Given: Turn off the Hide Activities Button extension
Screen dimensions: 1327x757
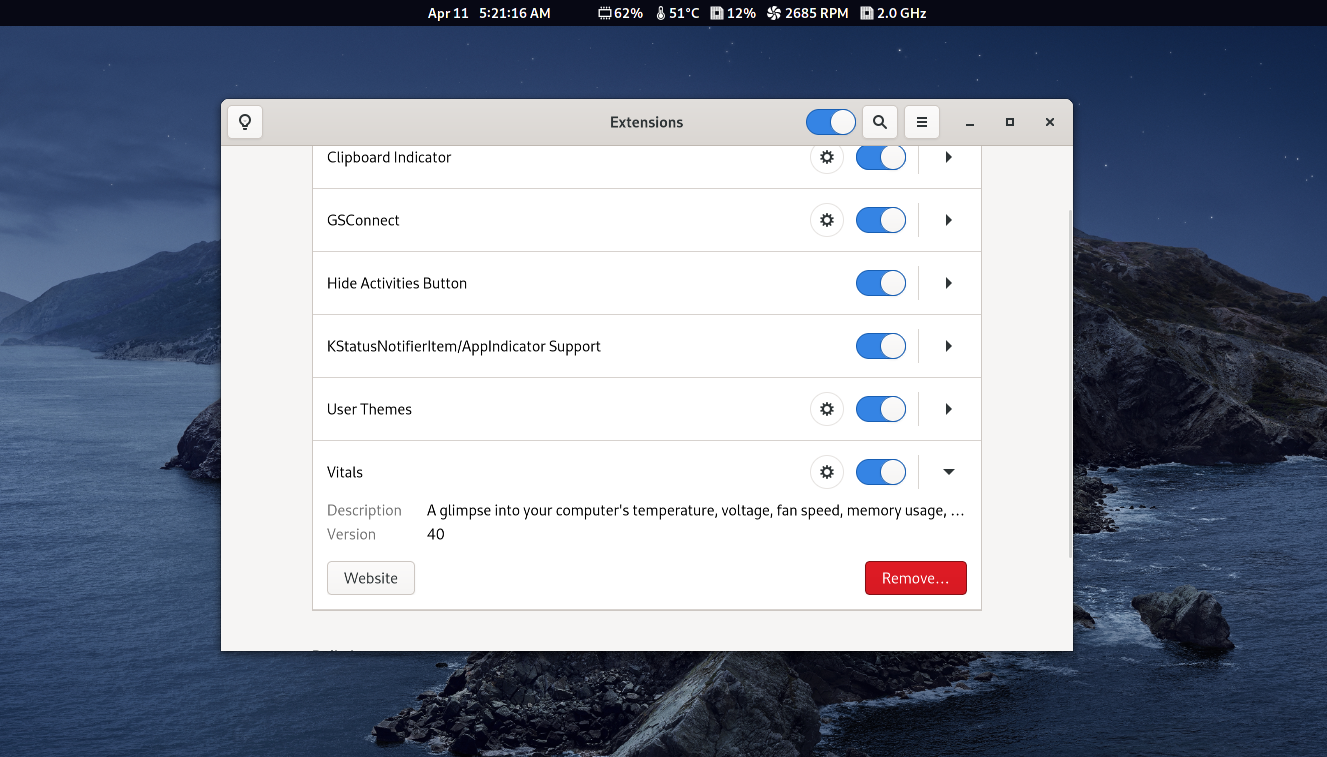Looking at the screenshot, I should tap(880, 283).
